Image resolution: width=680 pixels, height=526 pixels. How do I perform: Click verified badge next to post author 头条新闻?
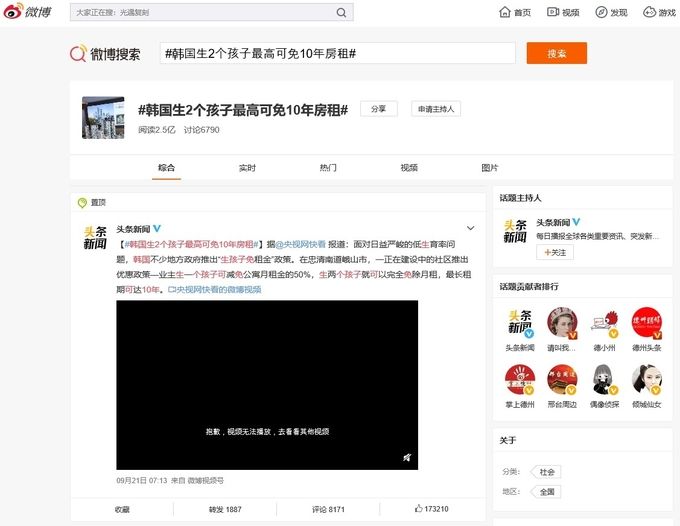pos(157,228)
